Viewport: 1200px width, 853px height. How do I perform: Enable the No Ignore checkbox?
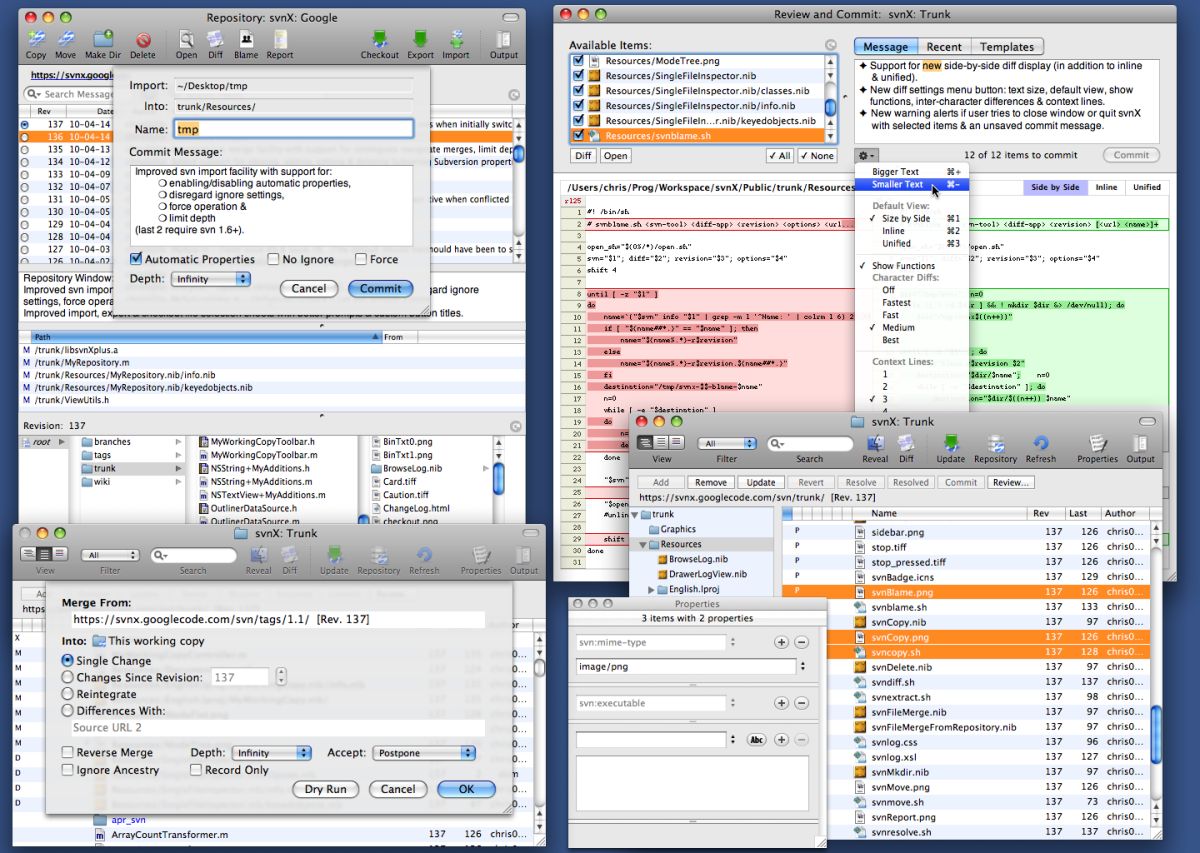(x=273, y=259)
